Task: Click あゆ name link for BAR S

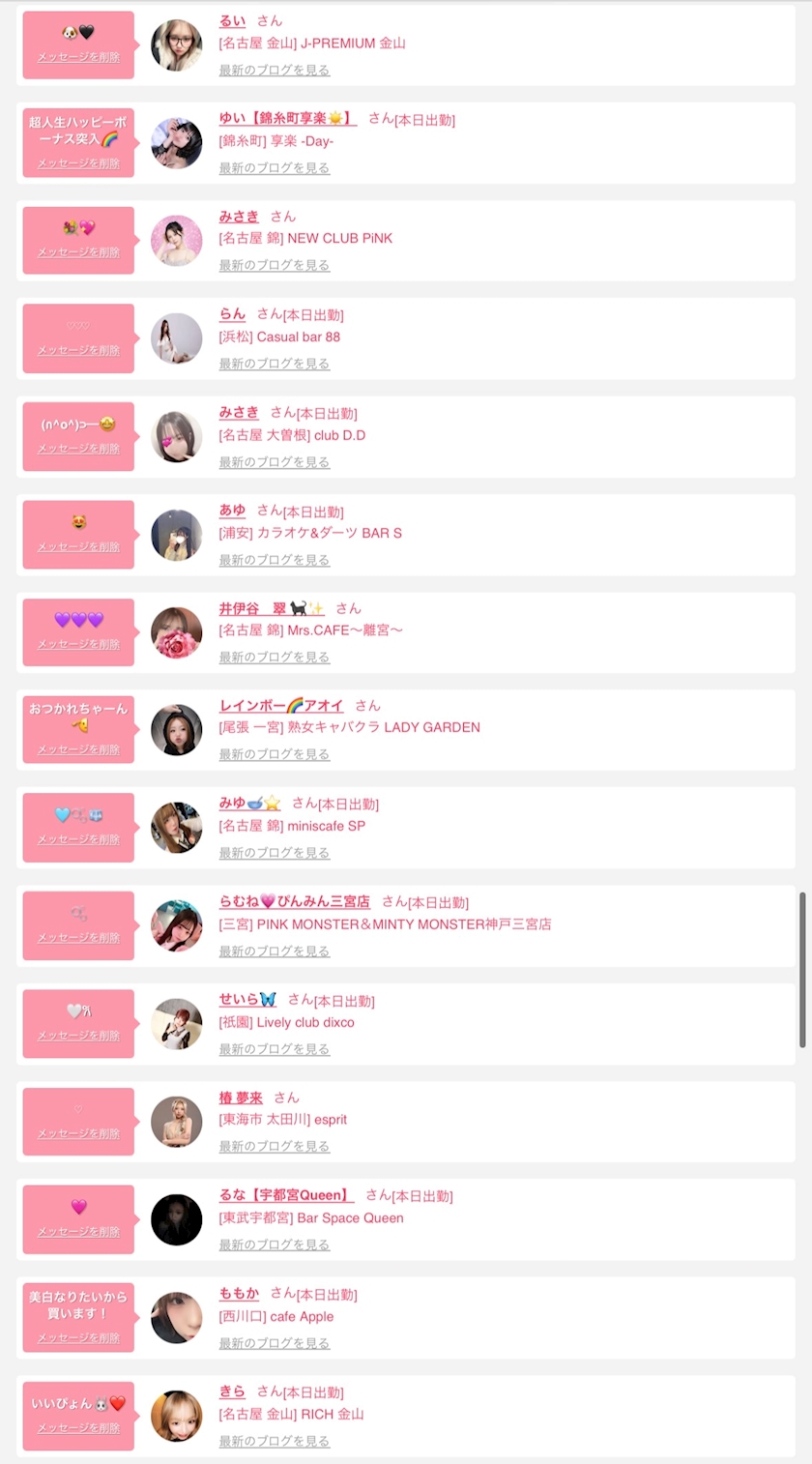Action: [x=233, y=511]
